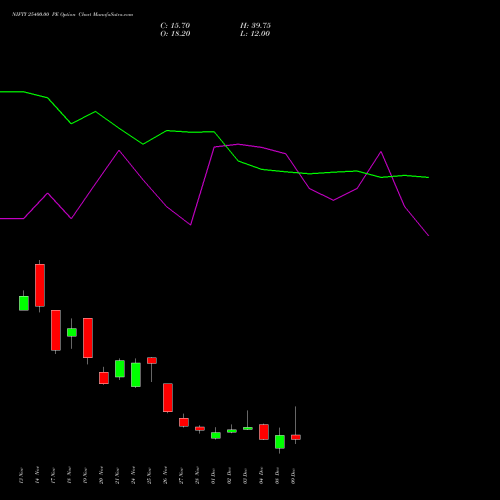Select the small green candlestick above 18 Nov
500x500 pixels.
(x=72, y=332)
